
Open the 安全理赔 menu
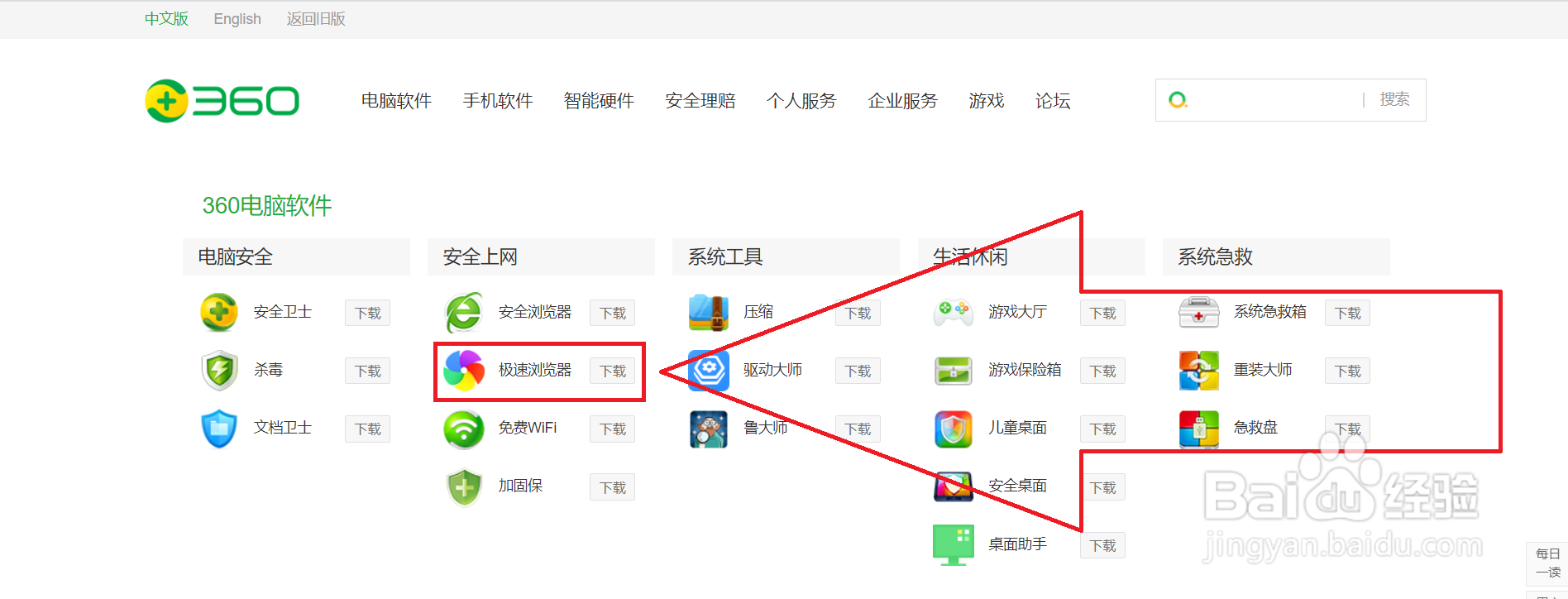click(700, 101)
